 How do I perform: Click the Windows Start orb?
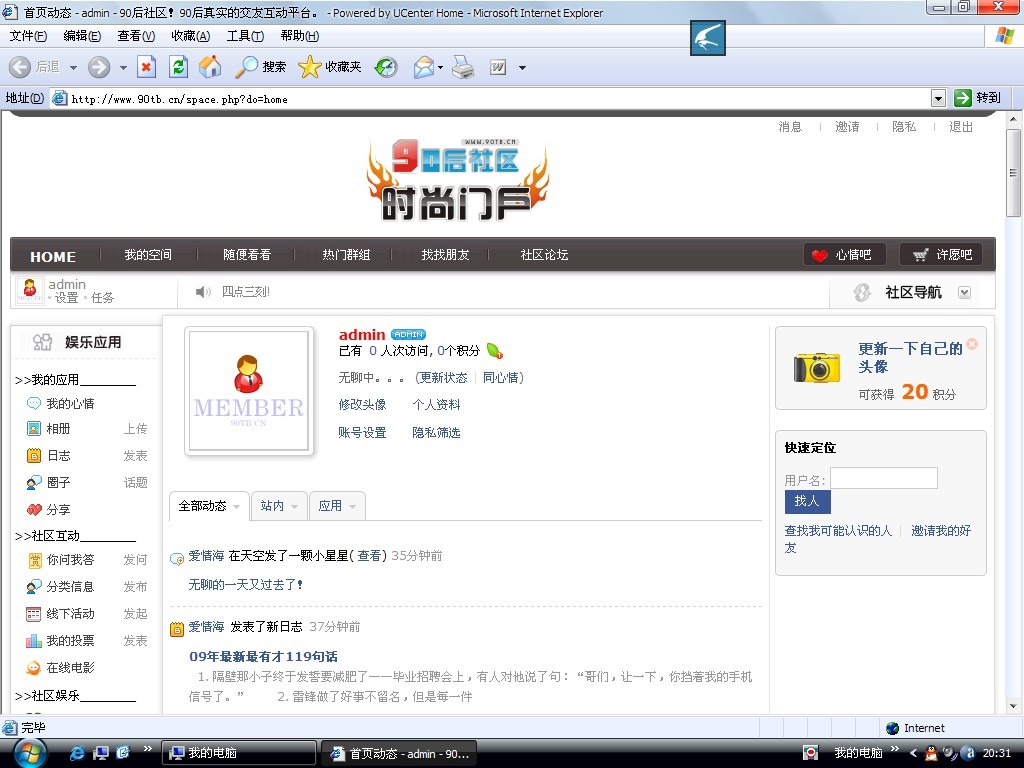click(30, 752)
